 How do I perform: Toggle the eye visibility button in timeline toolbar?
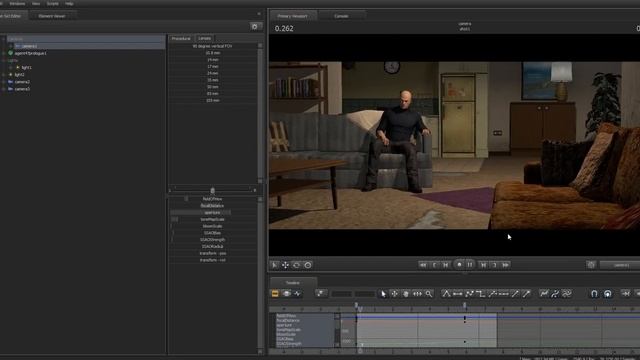pos(287,293)
